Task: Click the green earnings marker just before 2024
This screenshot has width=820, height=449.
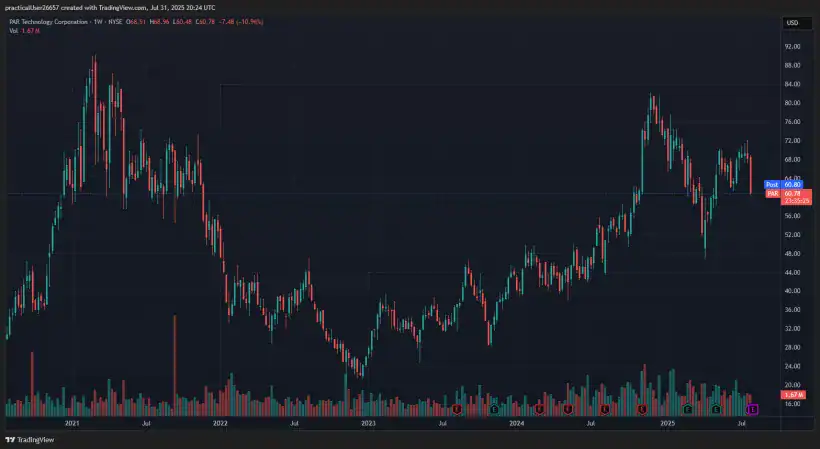Action: 494,409
